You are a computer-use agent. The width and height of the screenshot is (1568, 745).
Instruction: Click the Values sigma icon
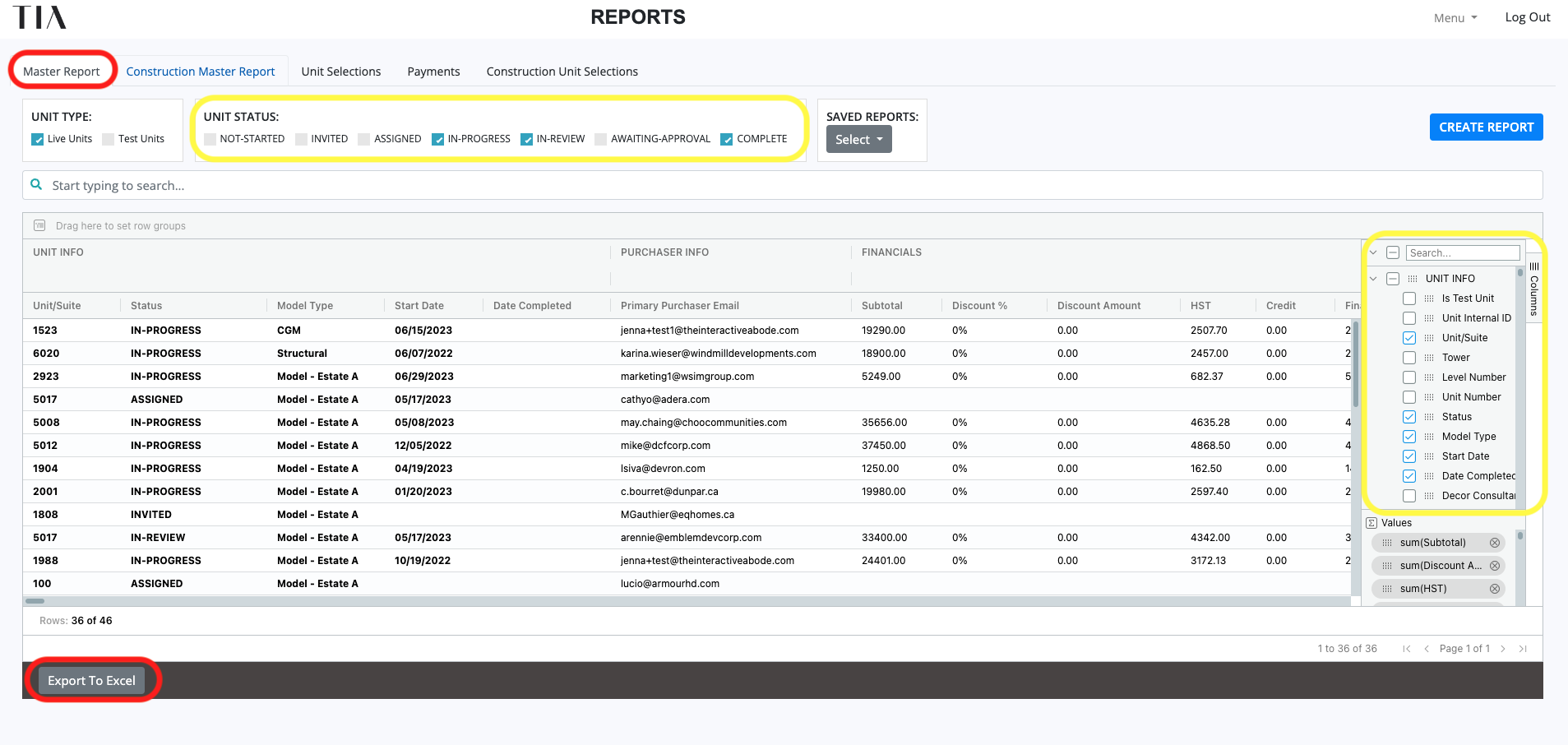pyautogui.click(x=1371, y=523)
